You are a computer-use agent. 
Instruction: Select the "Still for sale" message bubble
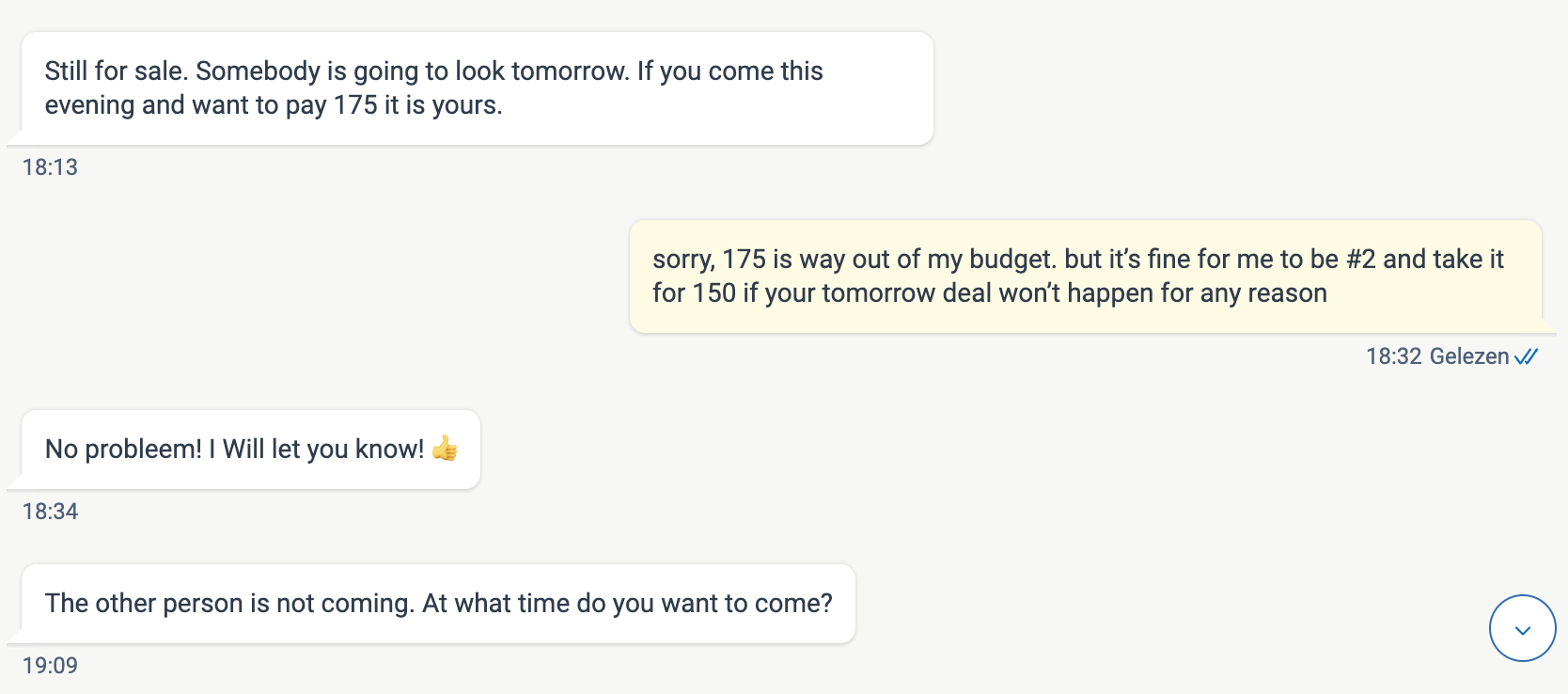(x=477, y=88)
